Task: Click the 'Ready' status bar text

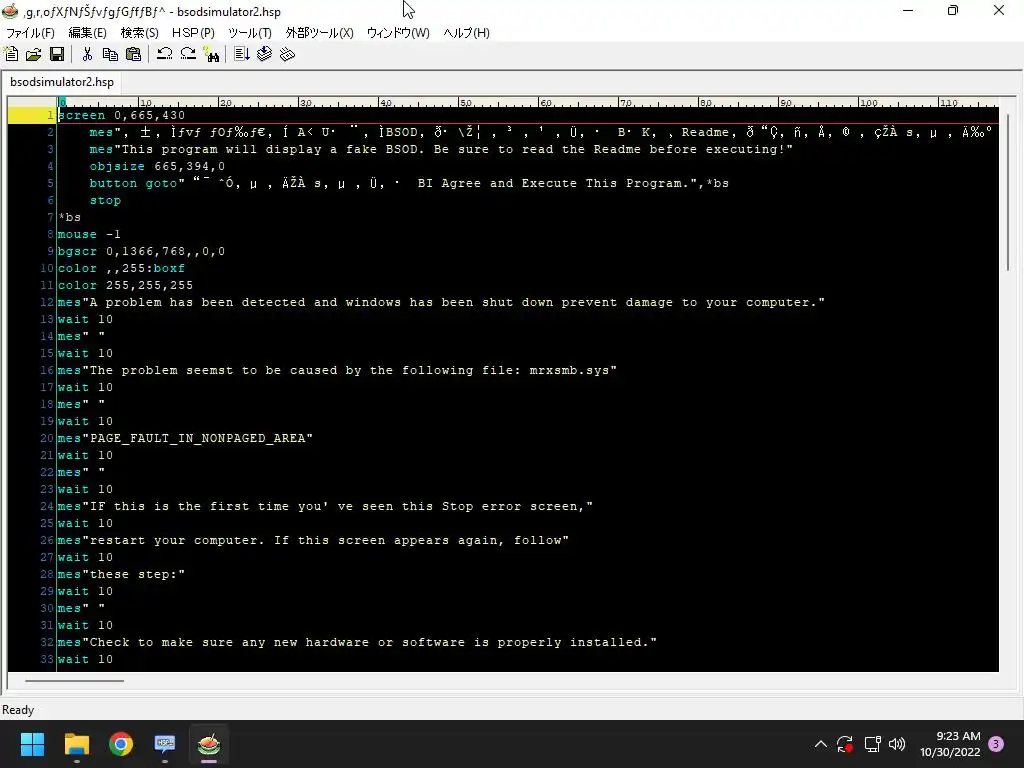Action: tap(18, 710)
